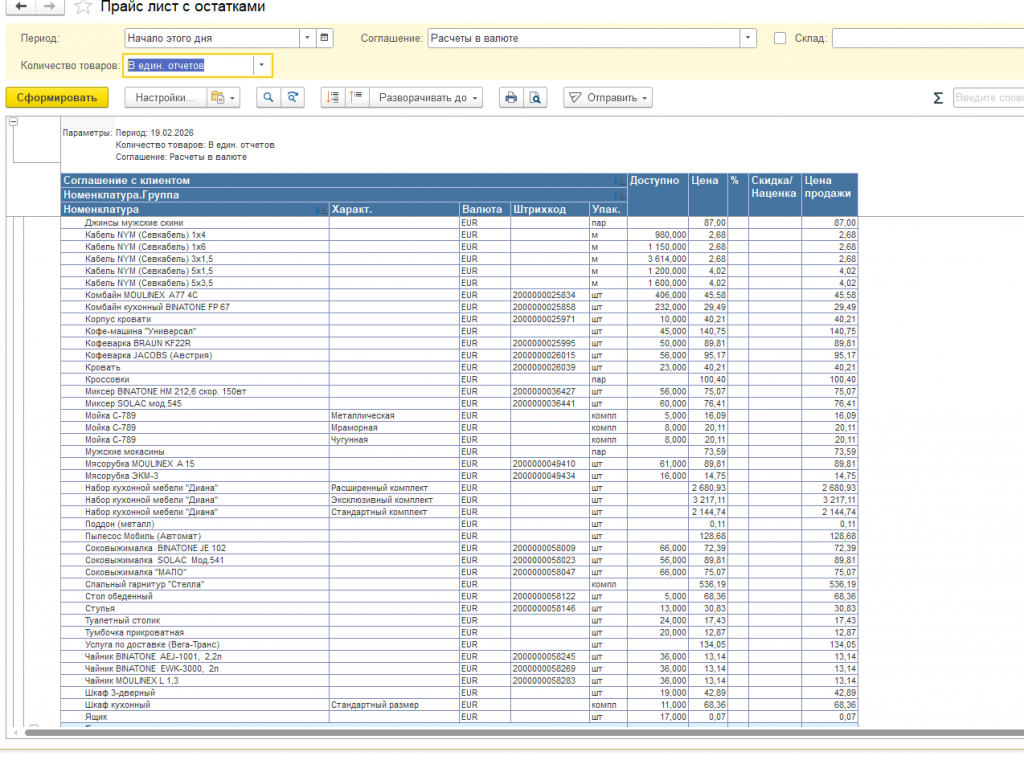Enable the Склад filter checkbox

(x=780, y=38)
